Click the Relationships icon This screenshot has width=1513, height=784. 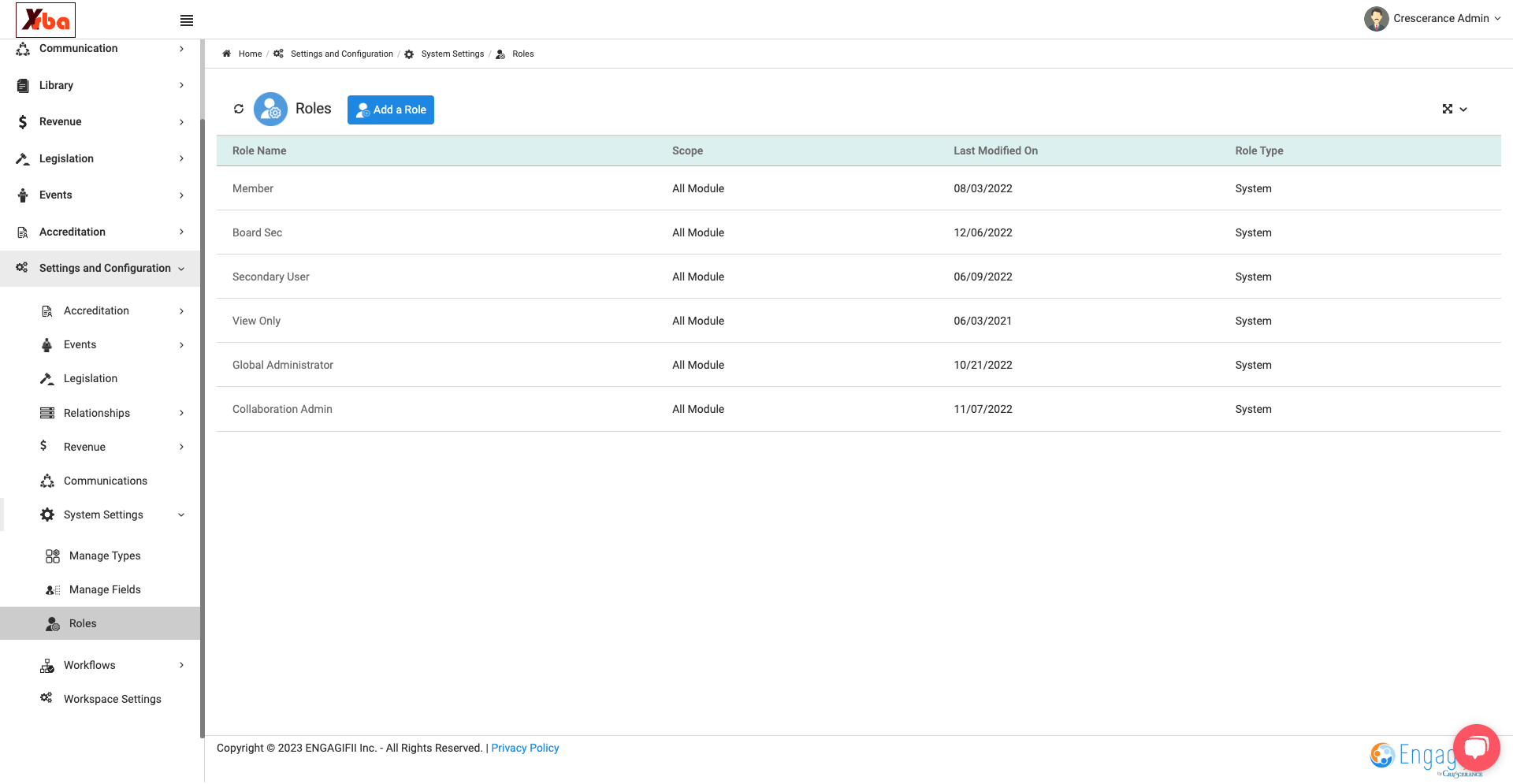(47, 413)
